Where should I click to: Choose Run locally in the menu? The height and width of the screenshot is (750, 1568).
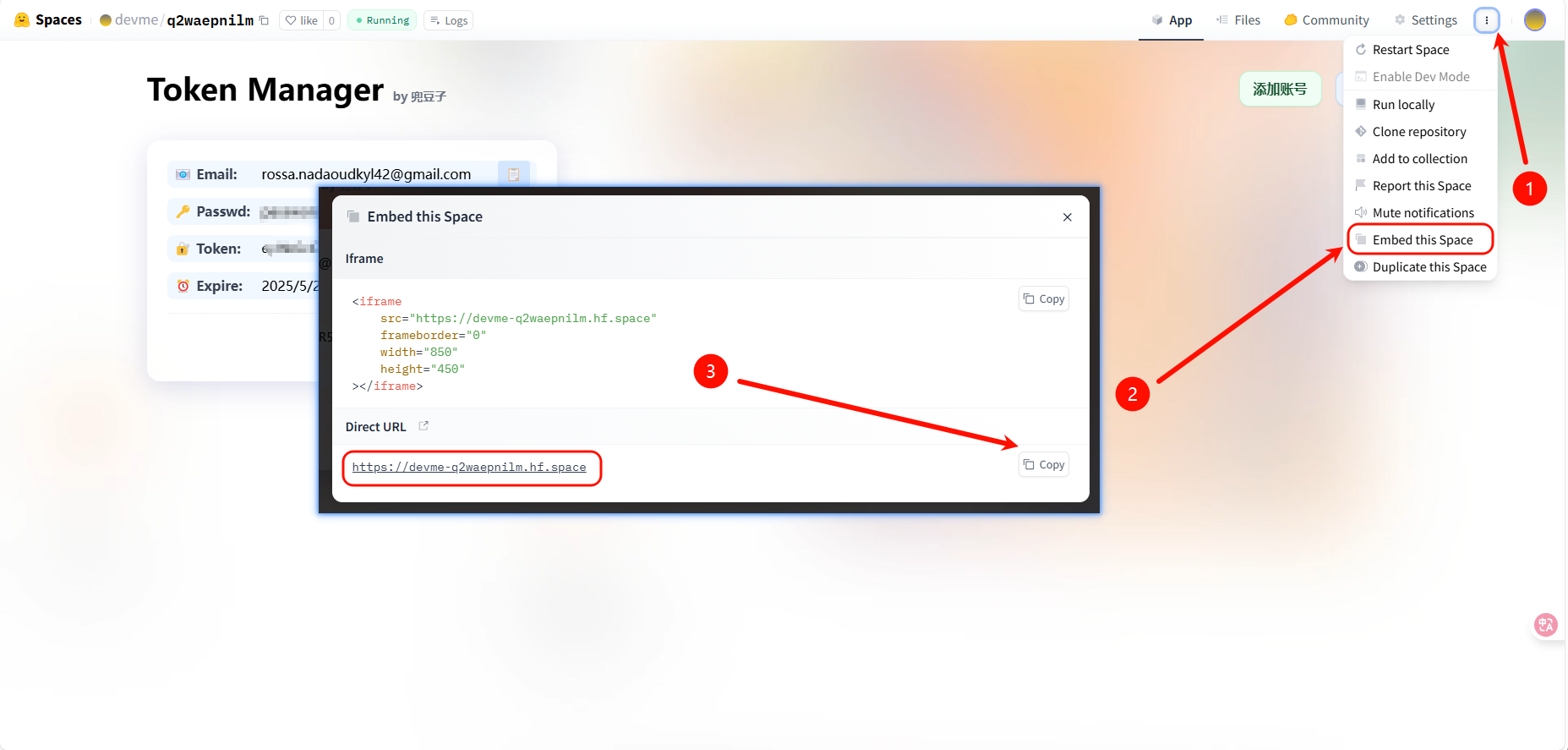(1420, 105)
